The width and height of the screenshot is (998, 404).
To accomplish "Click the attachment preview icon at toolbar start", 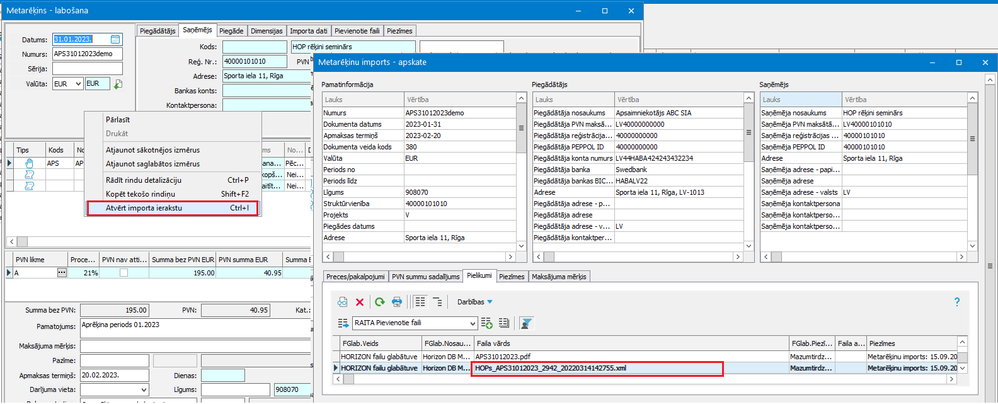I will [x=341, y=301].
